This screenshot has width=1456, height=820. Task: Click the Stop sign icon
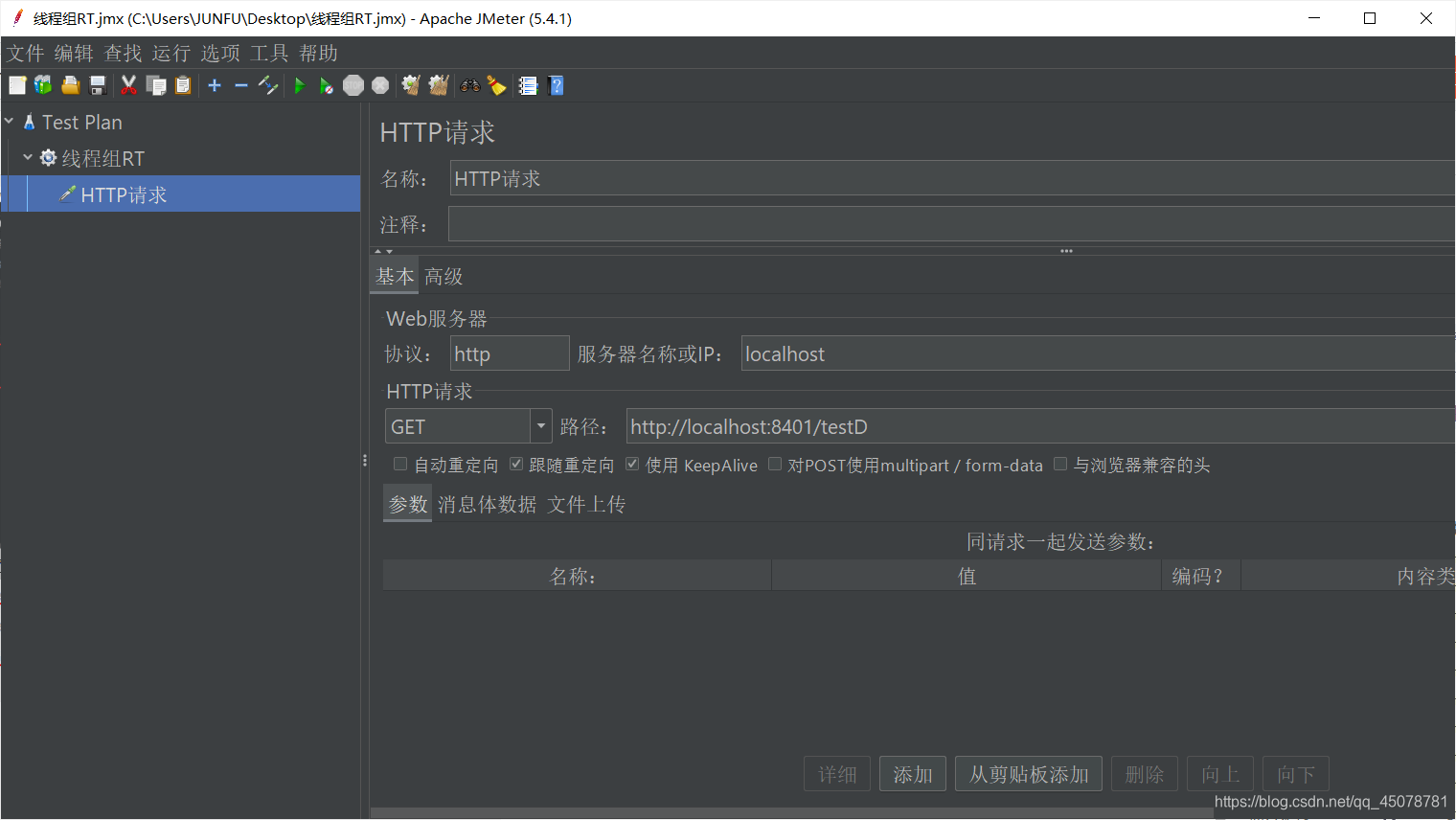pyautogui.click(x=353, y=85)
